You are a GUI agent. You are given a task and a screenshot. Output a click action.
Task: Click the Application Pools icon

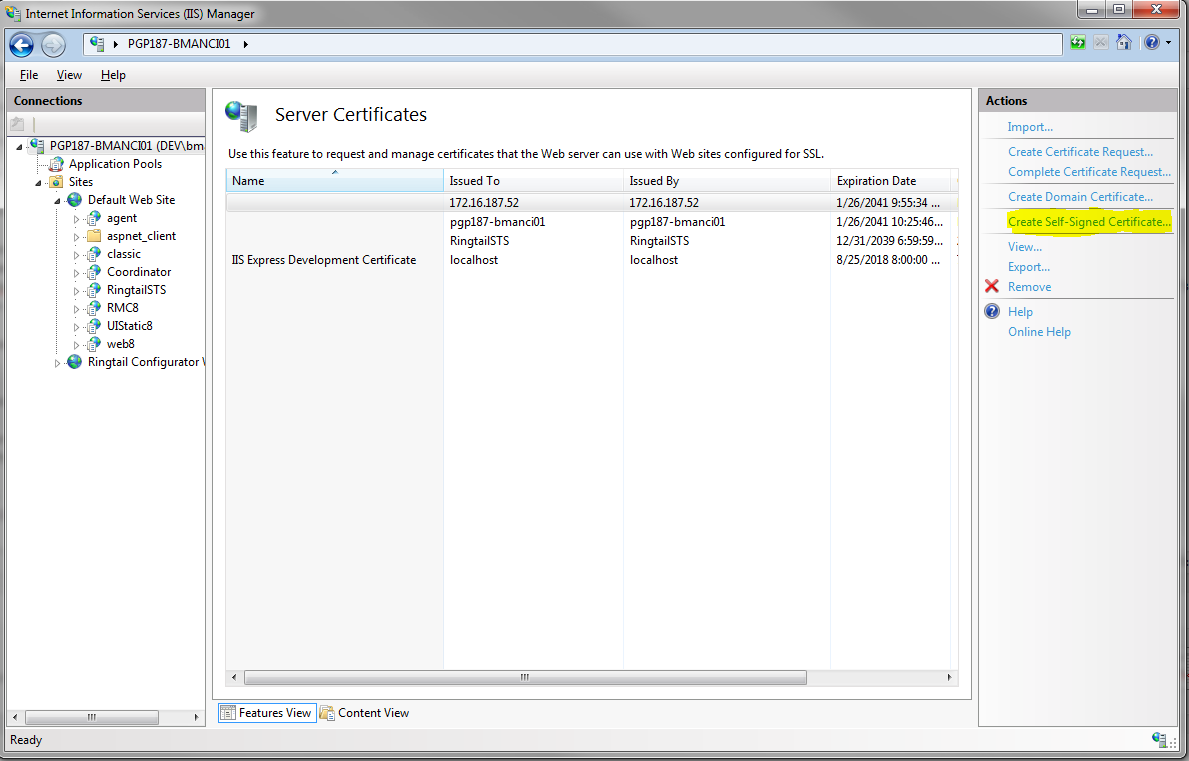pos(56,164)
